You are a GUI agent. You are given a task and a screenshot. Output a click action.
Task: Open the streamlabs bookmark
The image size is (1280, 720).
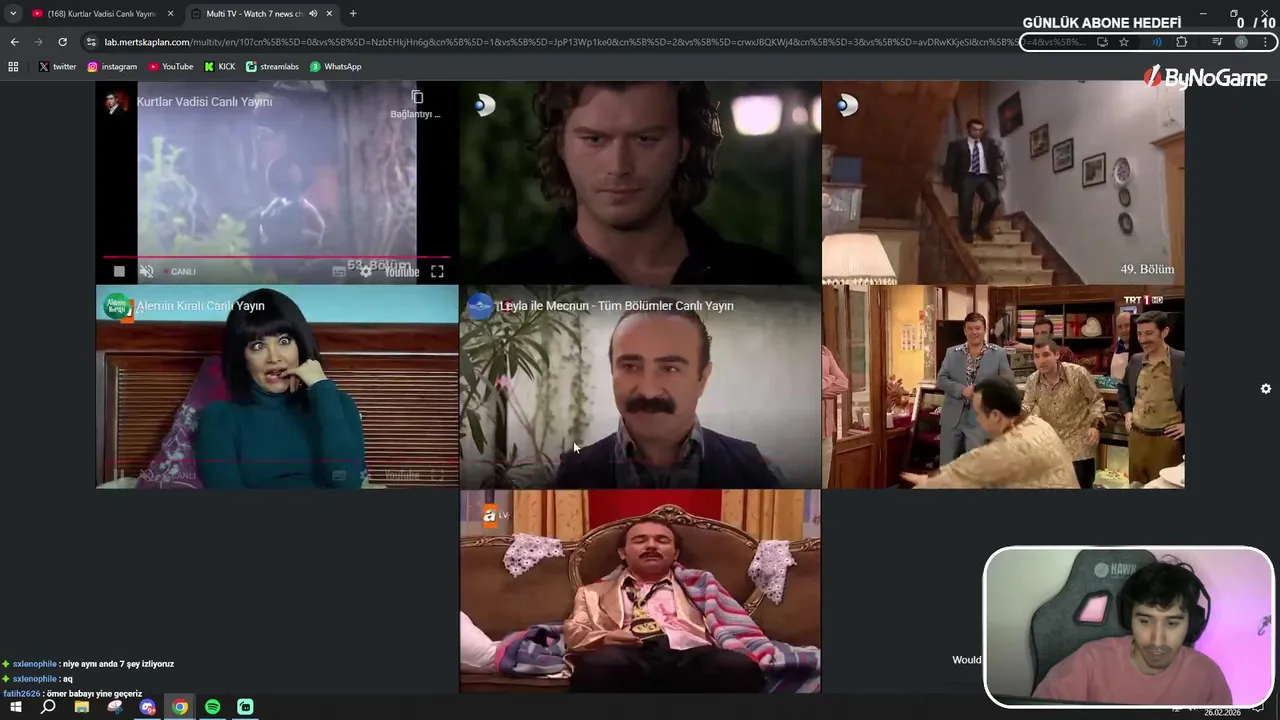pyautogui.click(x=272, y=67)
